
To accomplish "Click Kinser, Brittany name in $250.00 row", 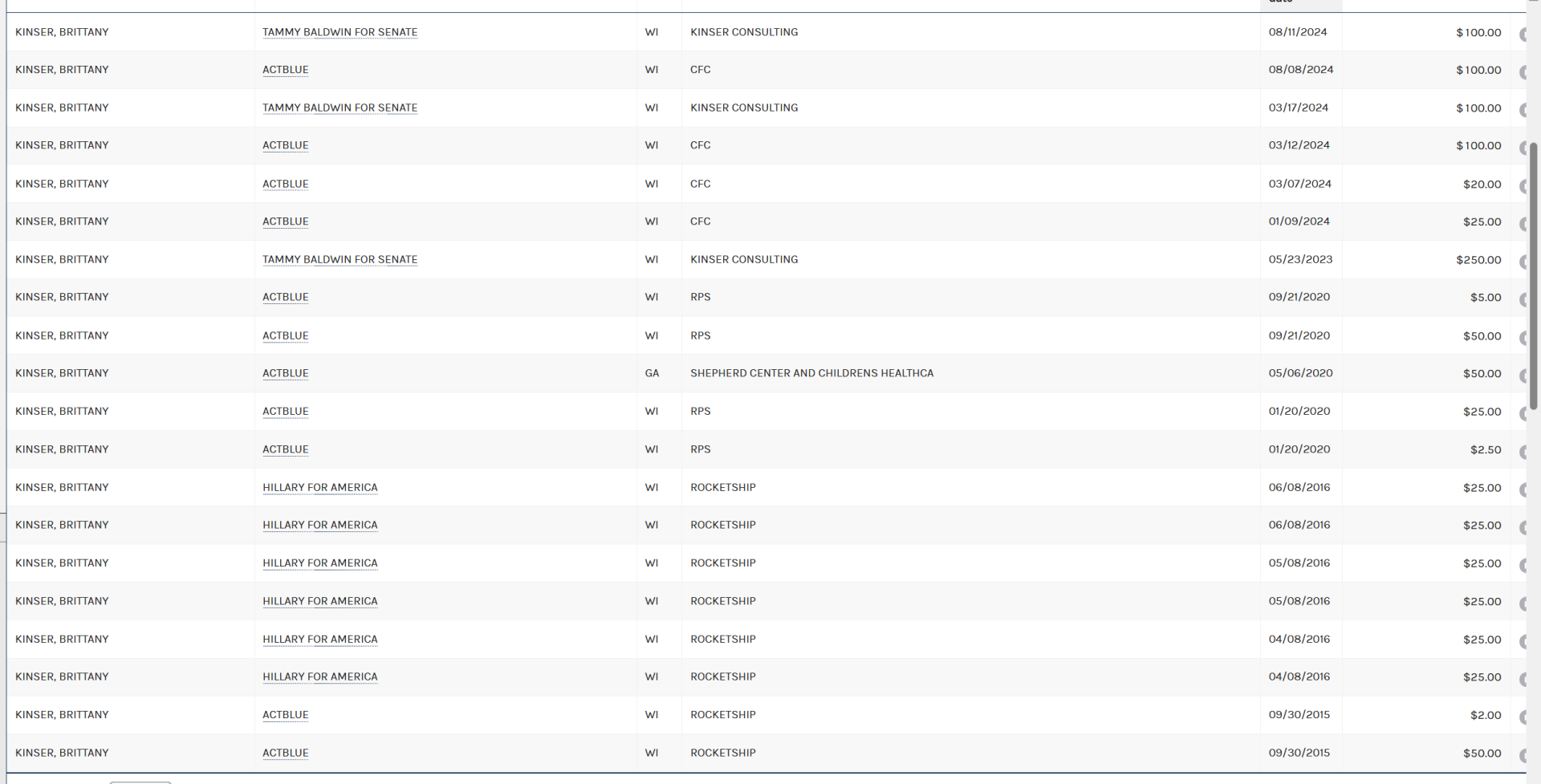I will pos(62,259).
